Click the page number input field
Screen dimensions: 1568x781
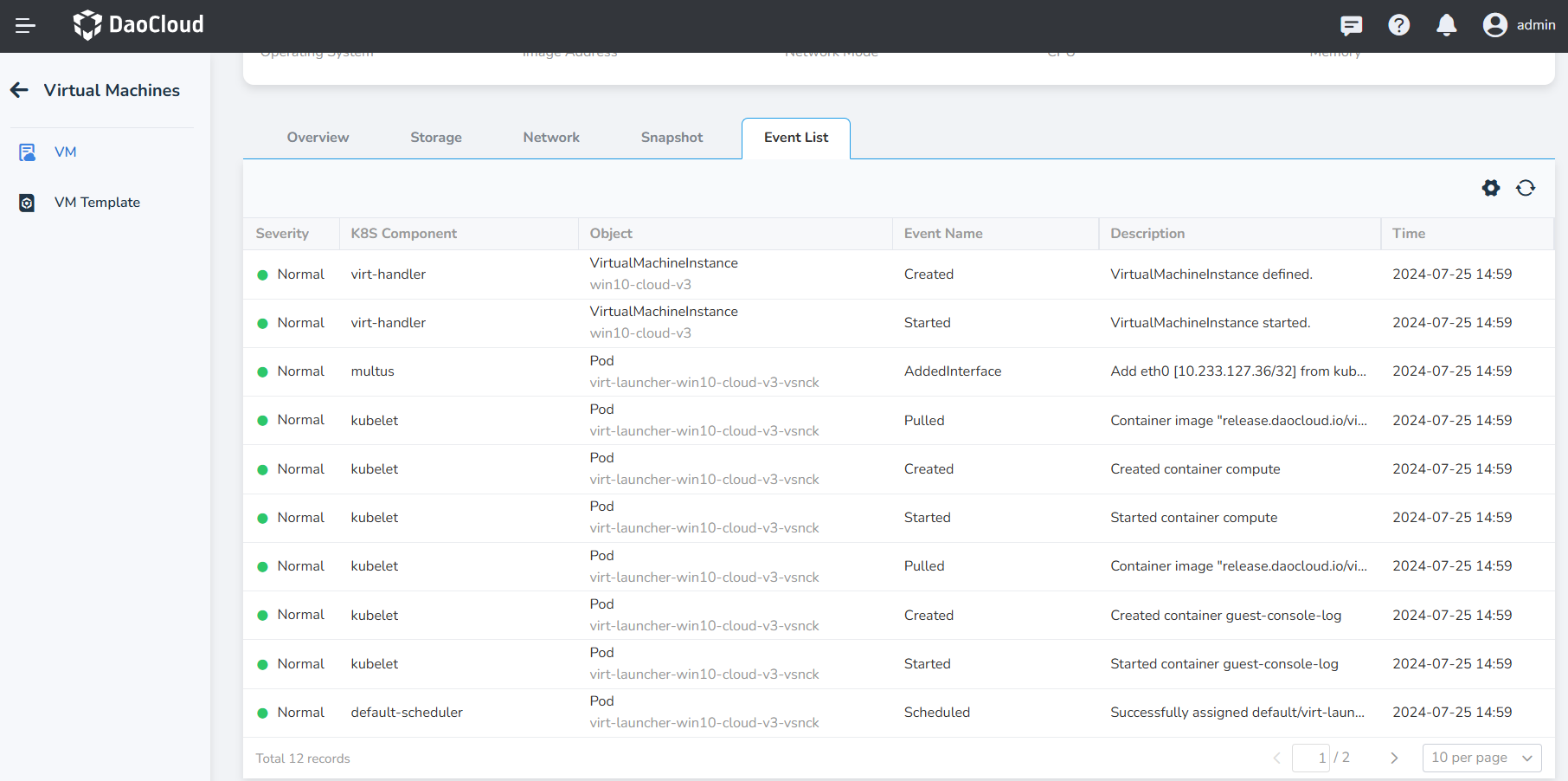[x=1310, y=758]
